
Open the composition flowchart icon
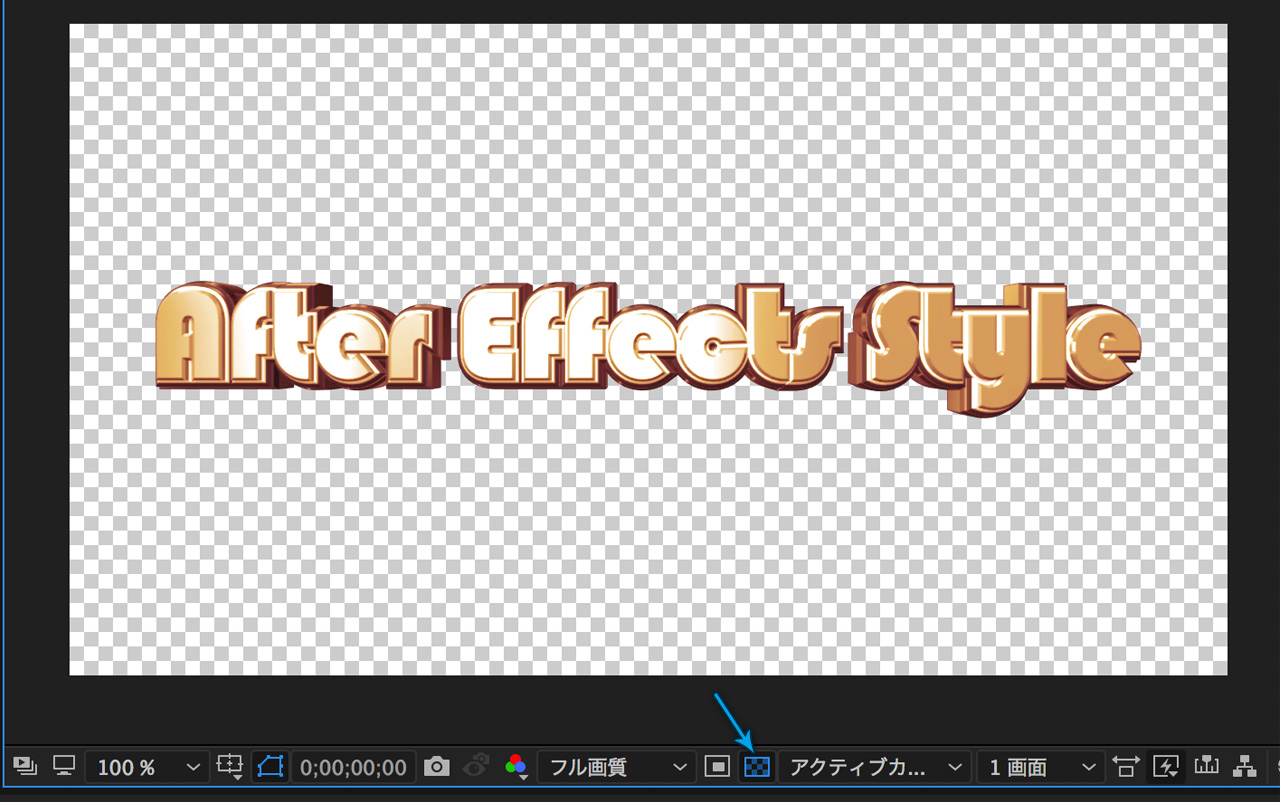click(1244, 767)
